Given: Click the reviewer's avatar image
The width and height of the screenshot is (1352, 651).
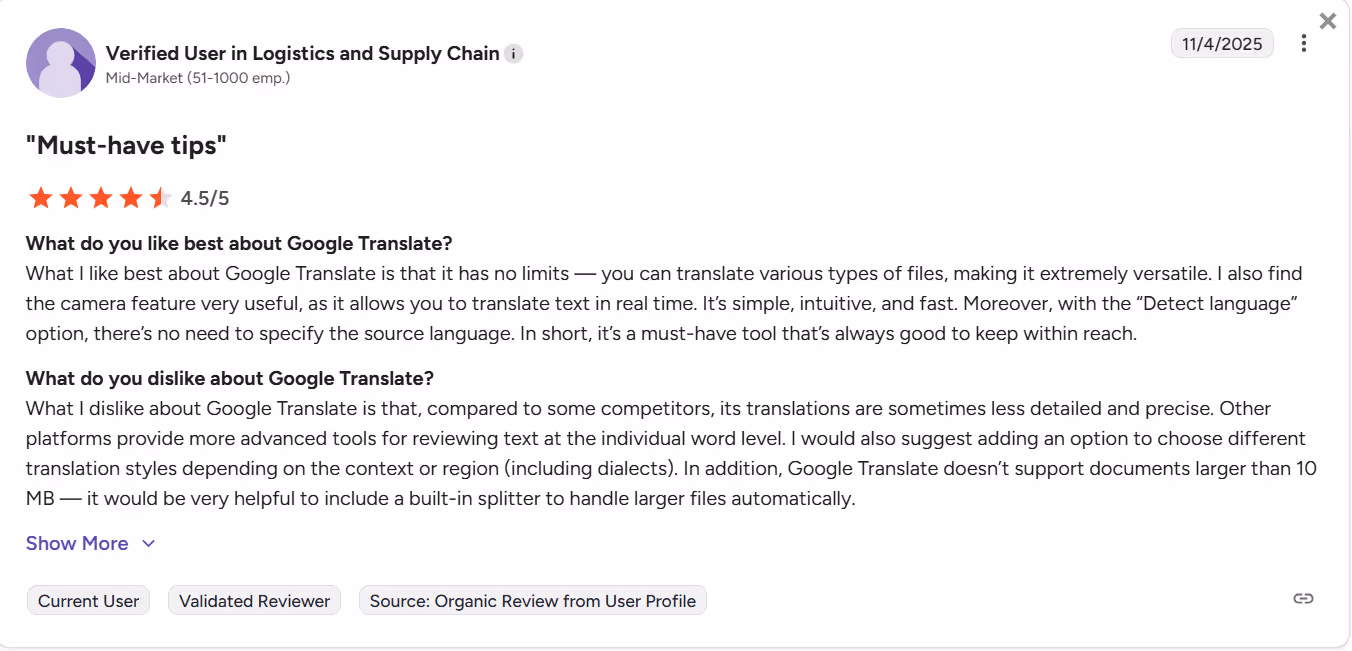Looking at the screenshot, I should (60, 61).
